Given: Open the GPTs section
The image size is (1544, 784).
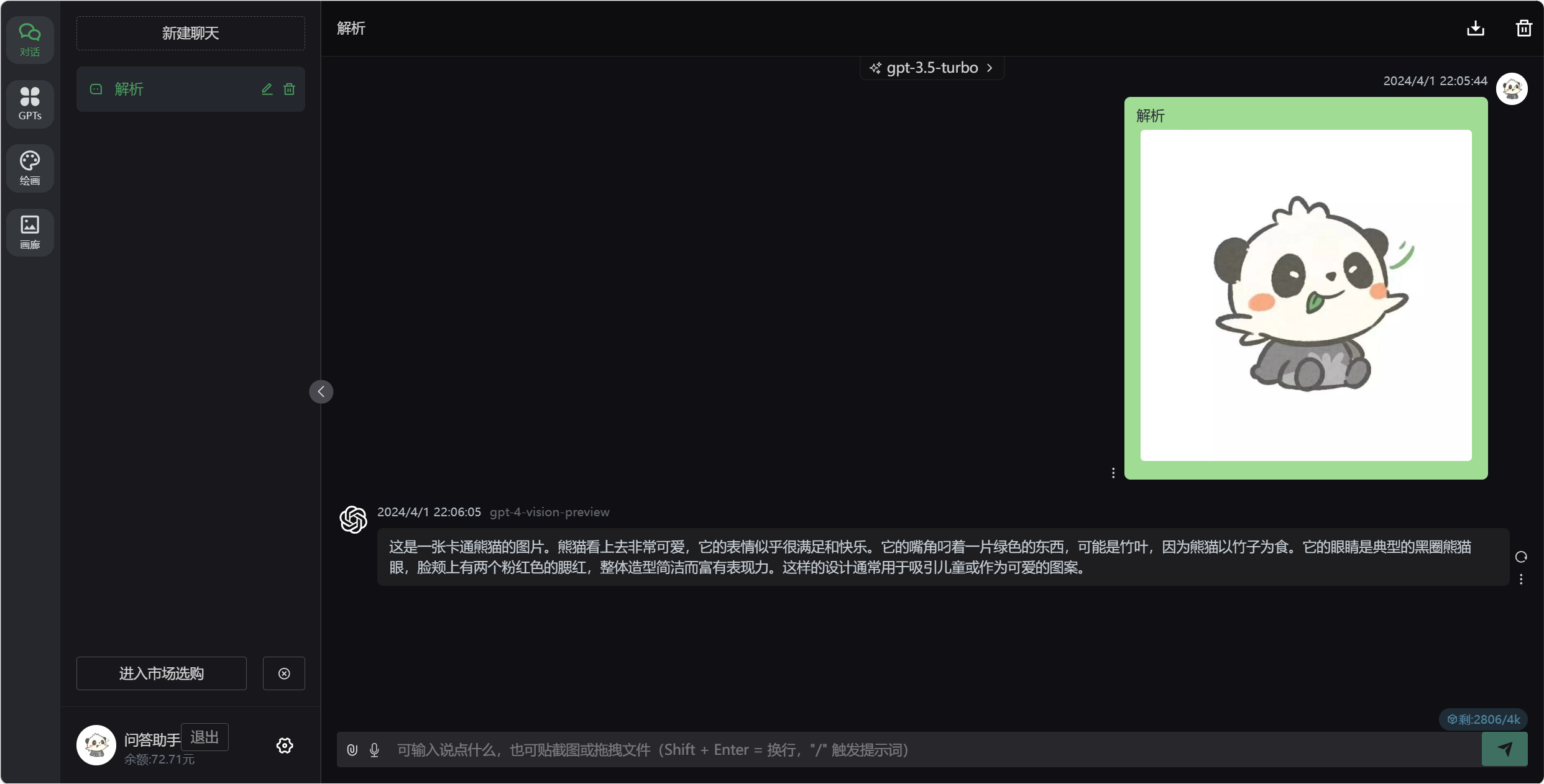Looking at the screenshot, I should (30, 104).
